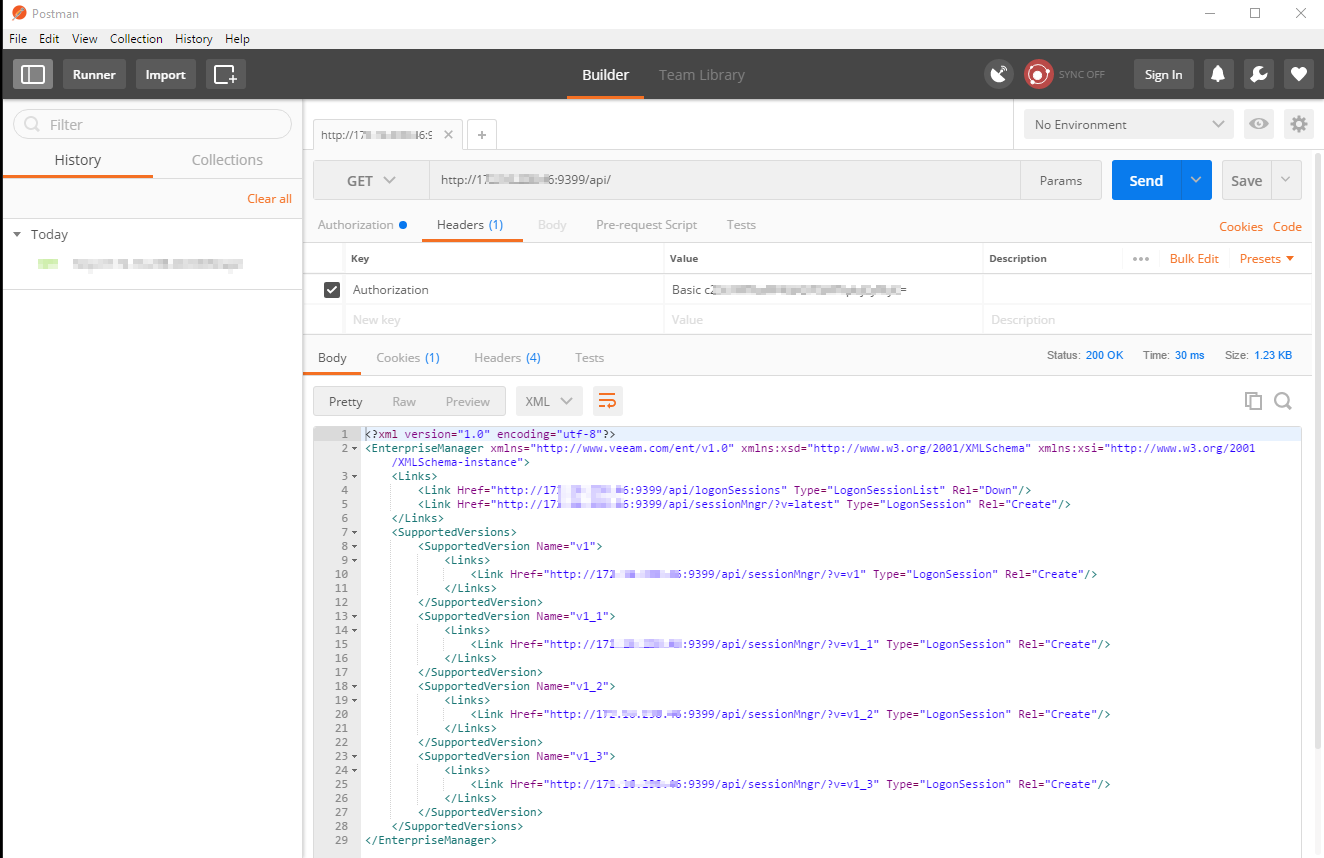Click the Postman logo in title bar

(x=19, y=13)
